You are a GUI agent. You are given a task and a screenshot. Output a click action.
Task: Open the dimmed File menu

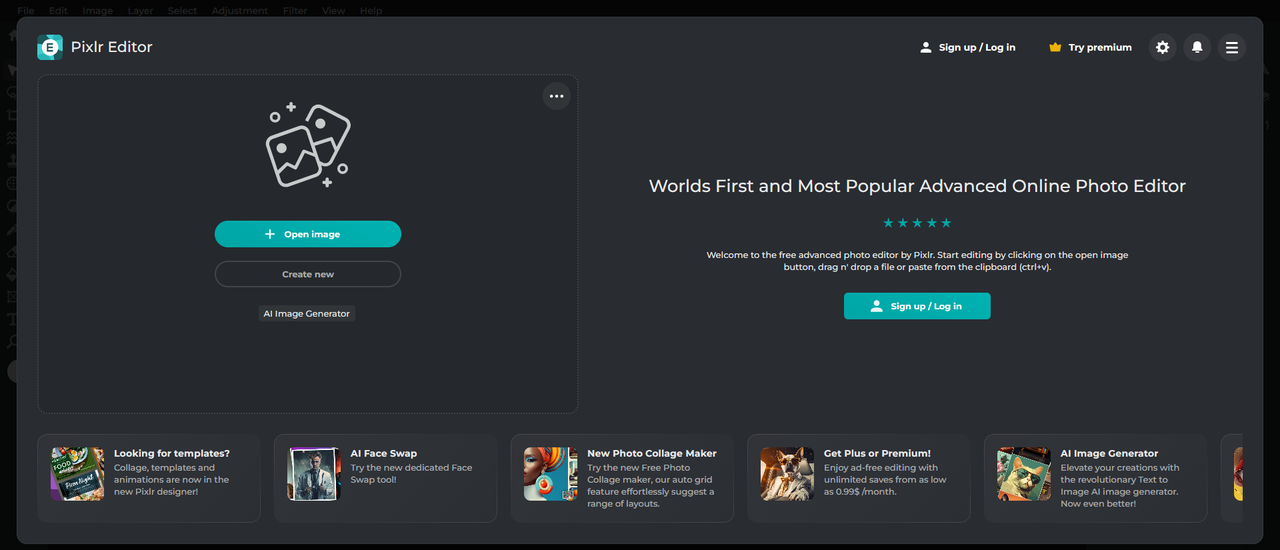point(26,11)
